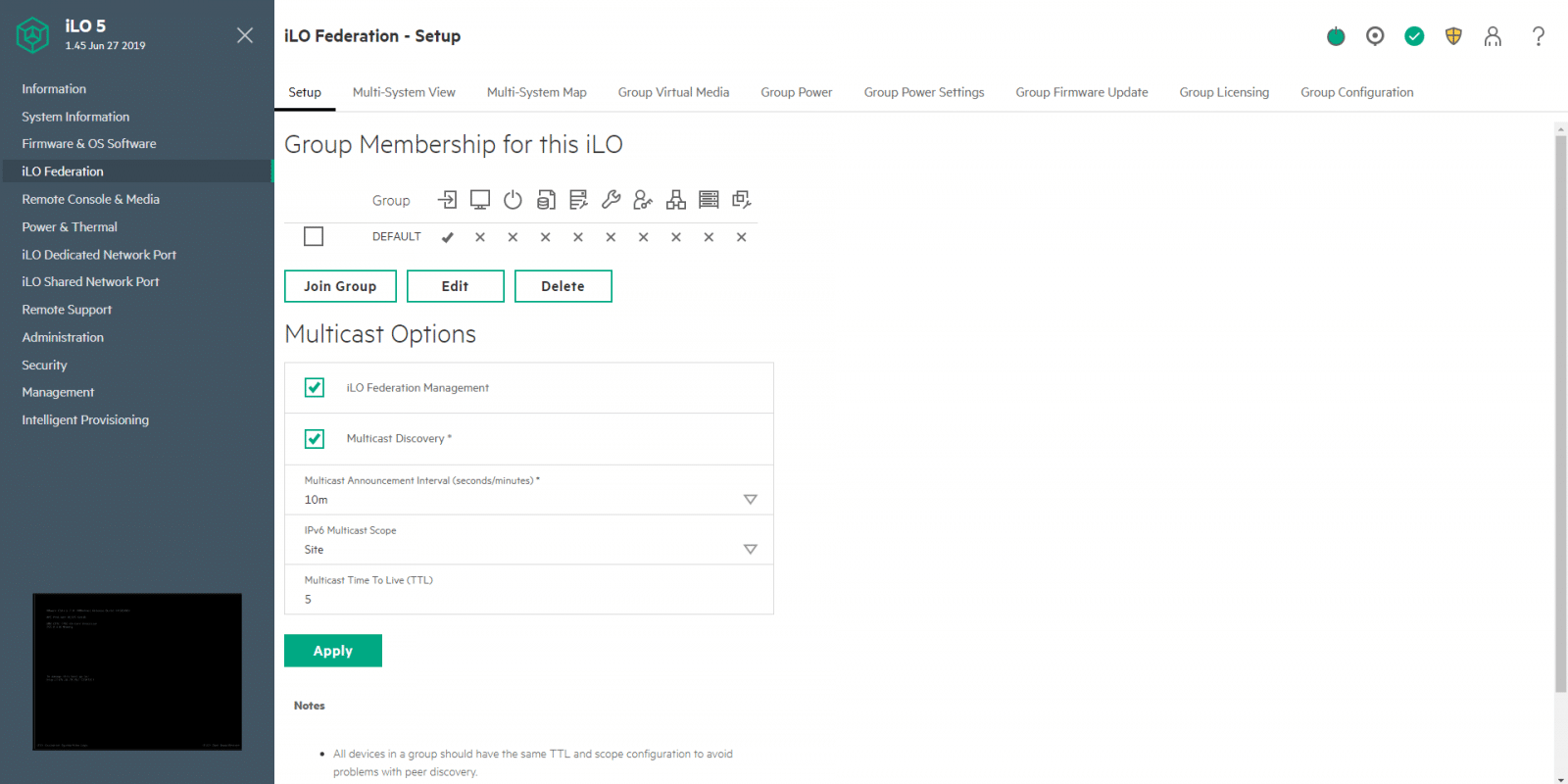This screenshot has width=1568, height=784.
Task: Open Intelligent Provisioning in sidebar
Action: (85, 419)
